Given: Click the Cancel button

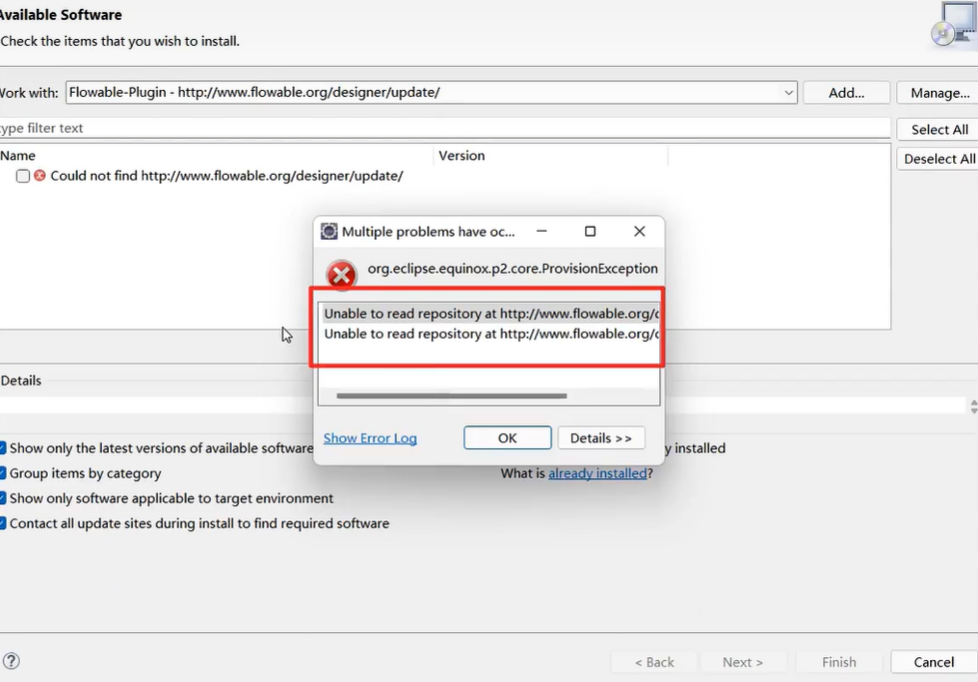Looking at the screenshot, I should (934, 662).
